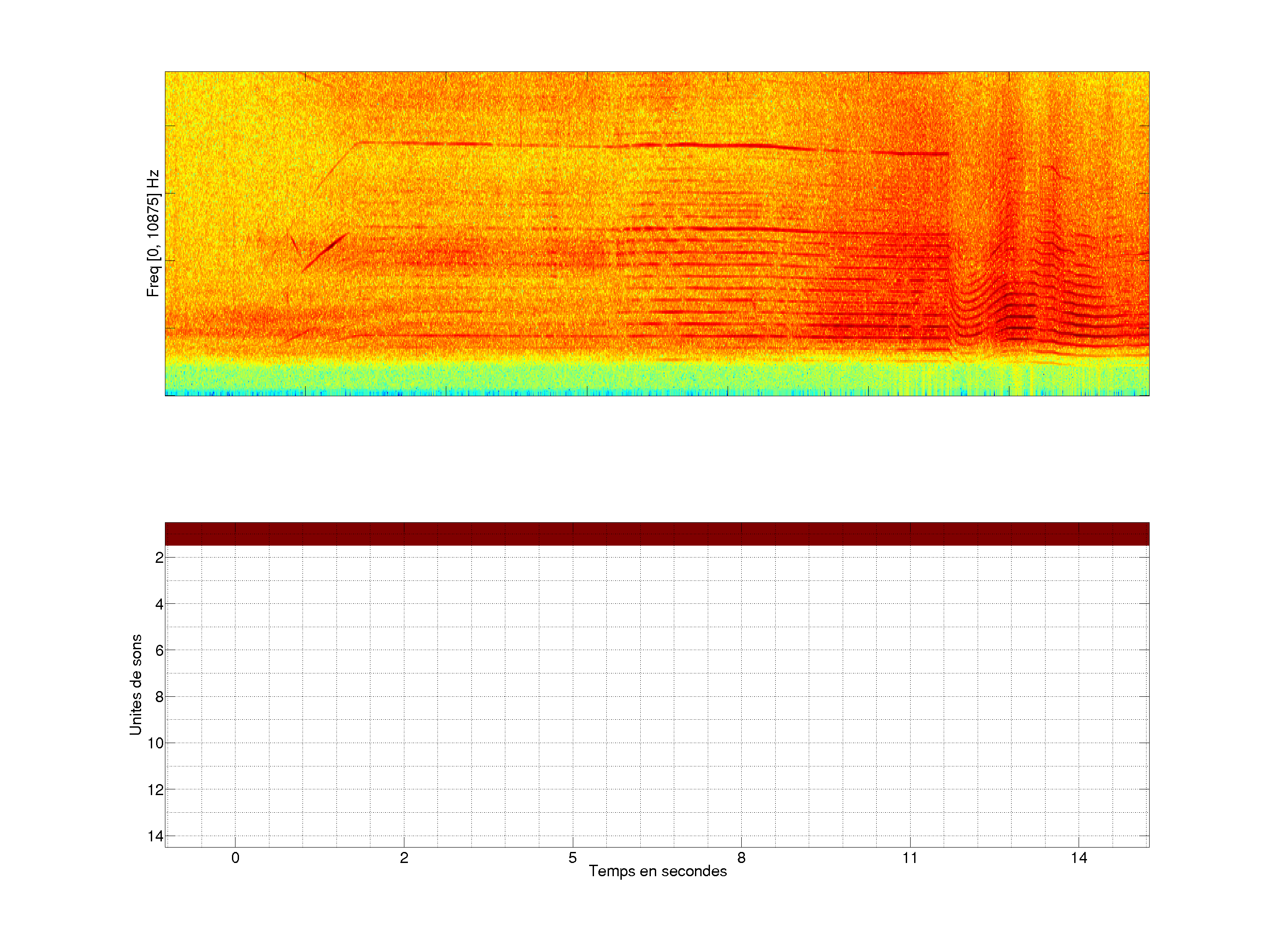Screen dimensions: 1270x952
Task: Click x-axis tick label '5'
Action: tap(572, 858)
